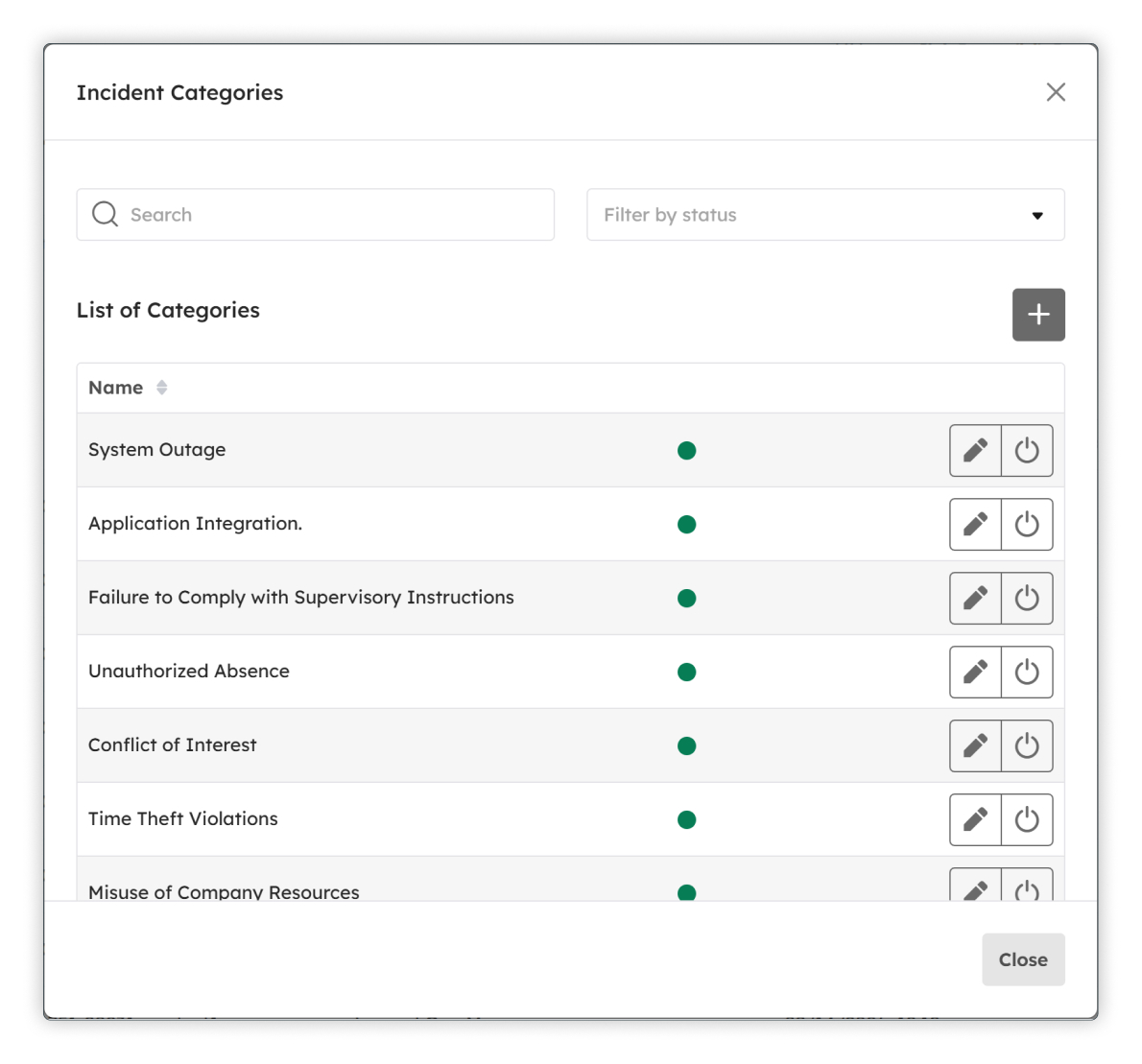Screen dimensions: 1142x1064
Task: Edit the Application Integration category
Action: click(975, 525)
